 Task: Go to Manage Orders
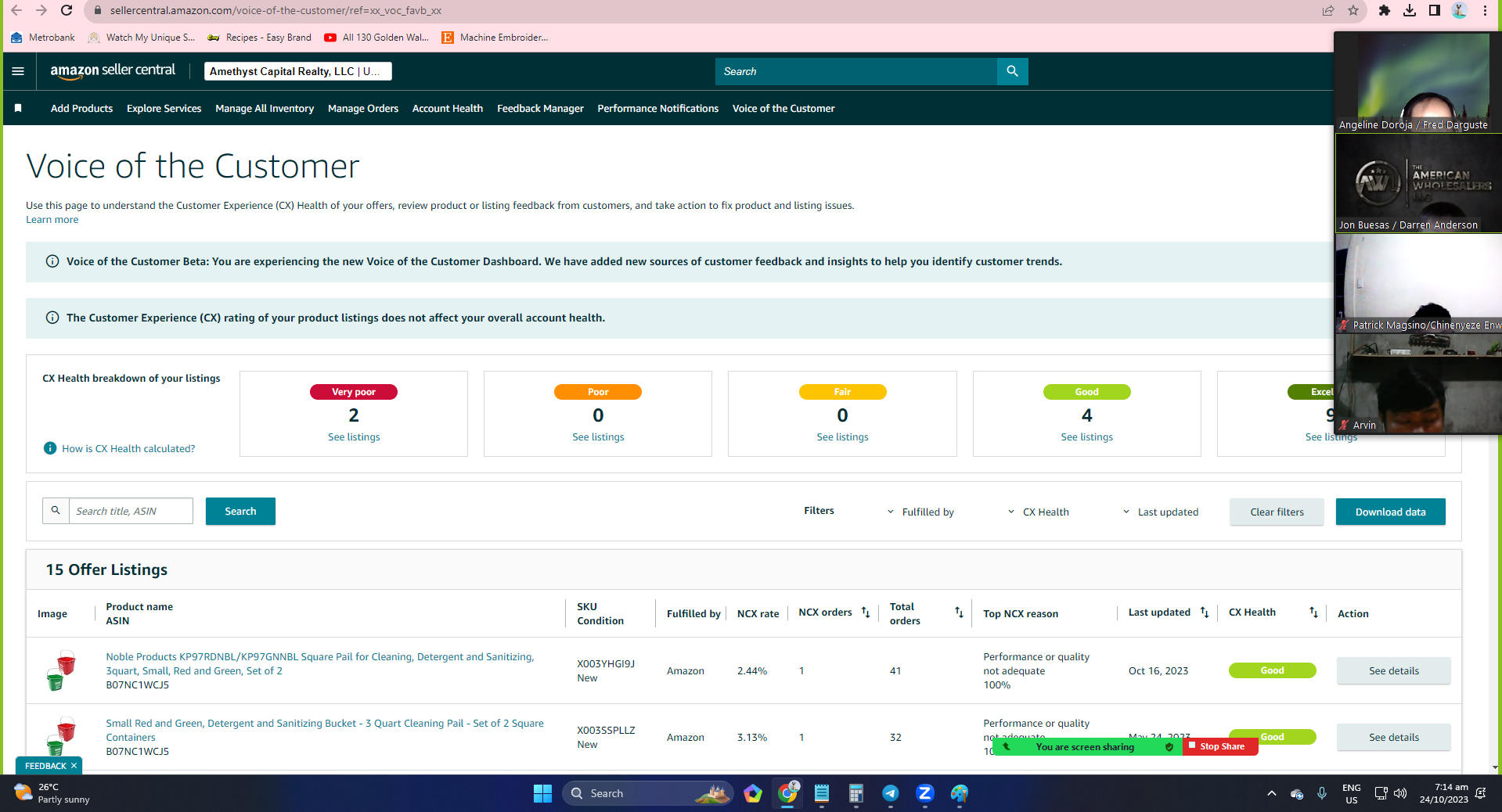click(x=363, y=108)
